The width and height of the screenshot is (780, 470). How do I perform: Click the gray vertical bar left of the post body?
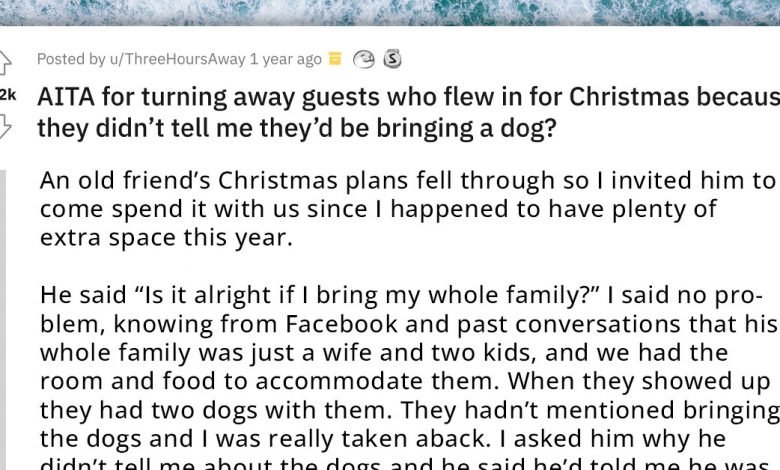point(3,320)
